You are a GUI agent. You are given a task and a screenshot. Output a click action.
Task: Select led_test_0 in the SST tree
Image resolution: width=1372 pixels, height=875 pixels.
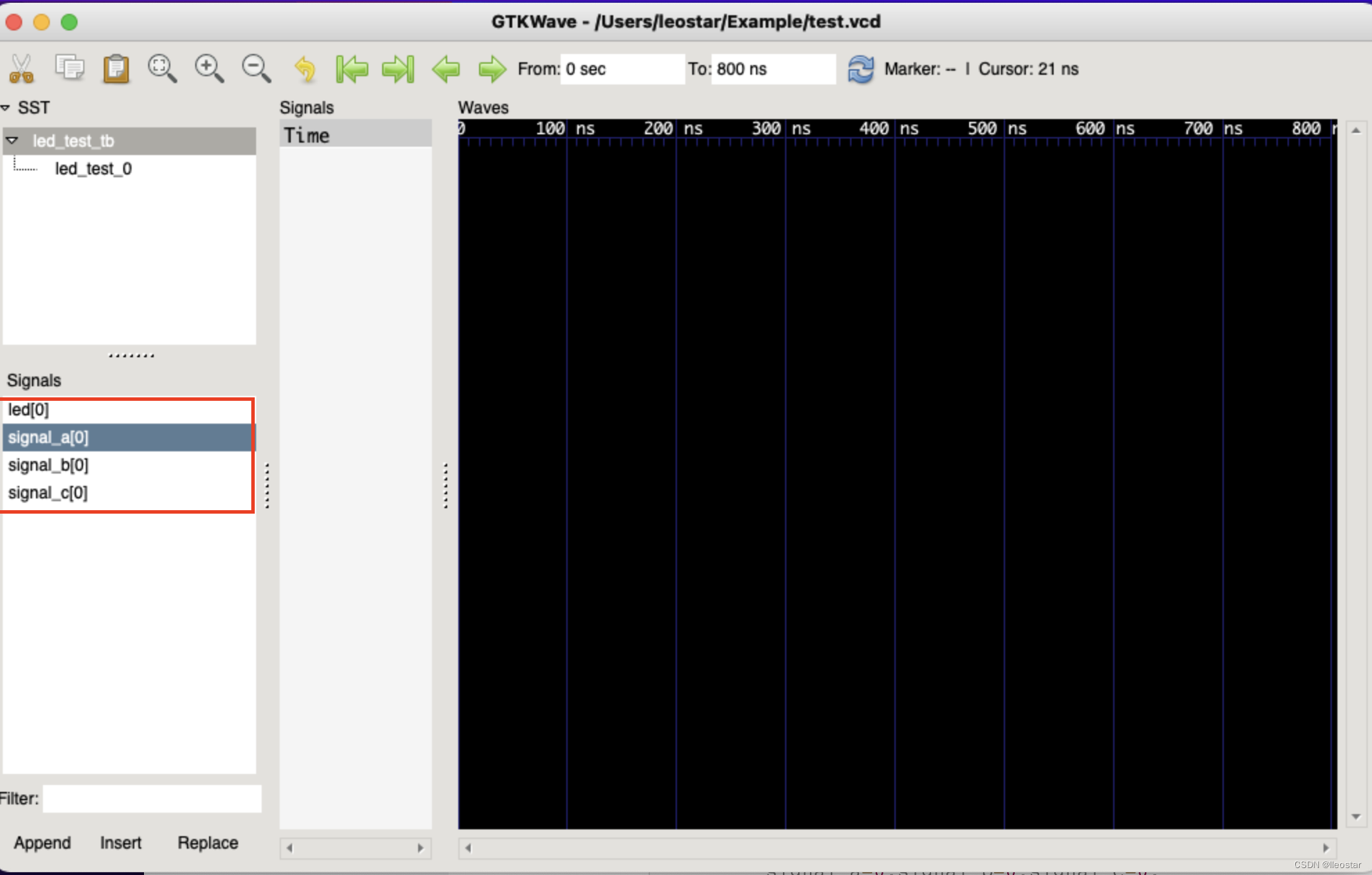click(x=93, y=168)
